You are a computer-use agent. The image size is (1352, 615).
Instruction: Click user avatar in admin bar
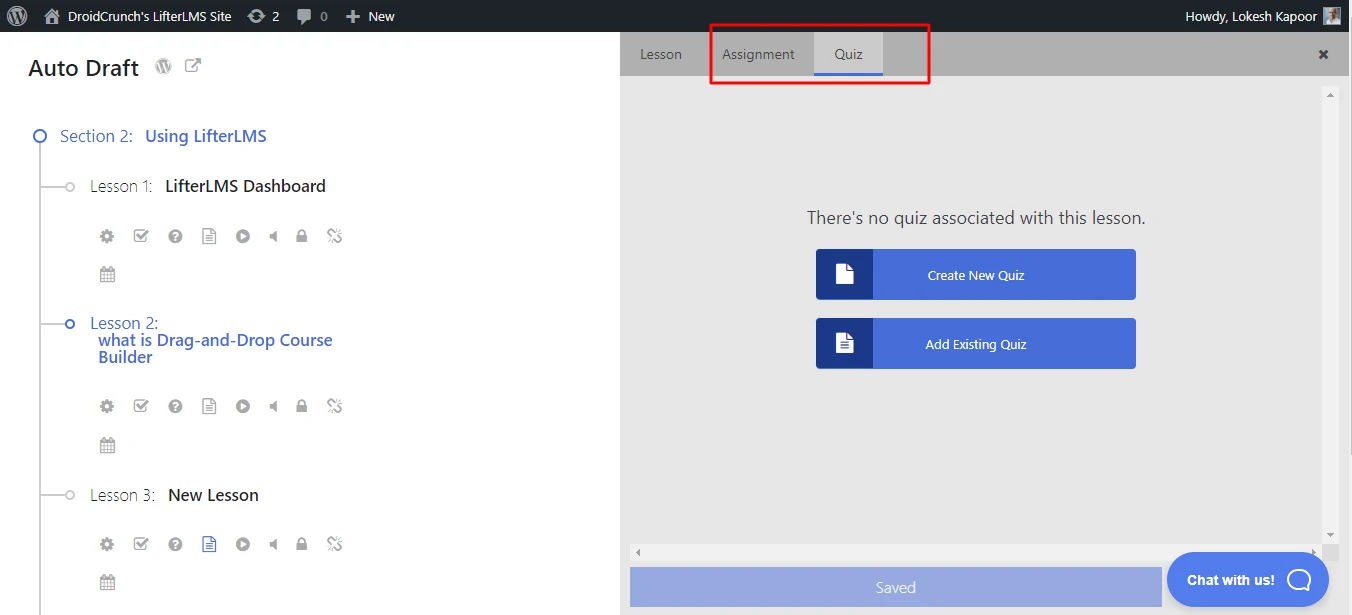(x=1332, y=16)
